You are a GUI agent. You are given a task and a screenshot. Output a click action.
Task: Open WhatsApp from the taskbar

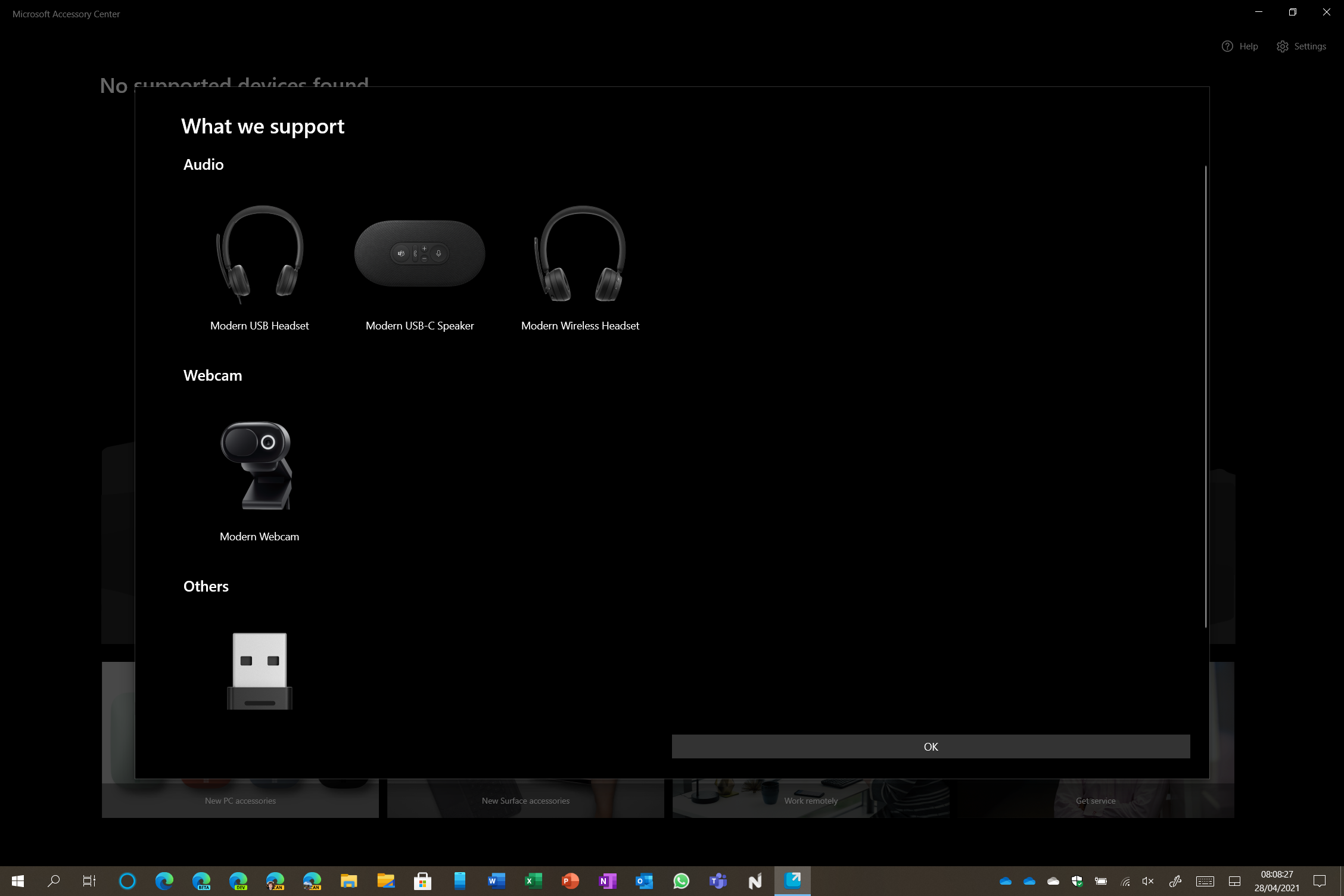[x=682, y=881]
